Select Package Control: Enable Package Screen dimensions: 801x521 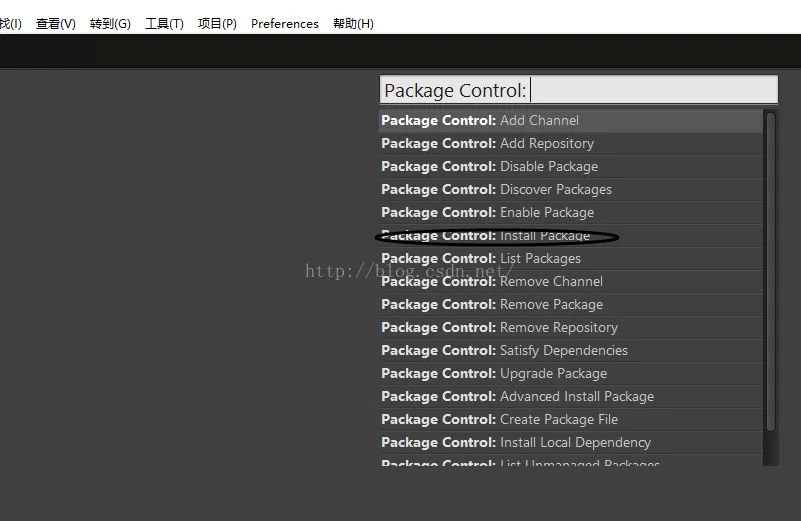click(570, 213)
